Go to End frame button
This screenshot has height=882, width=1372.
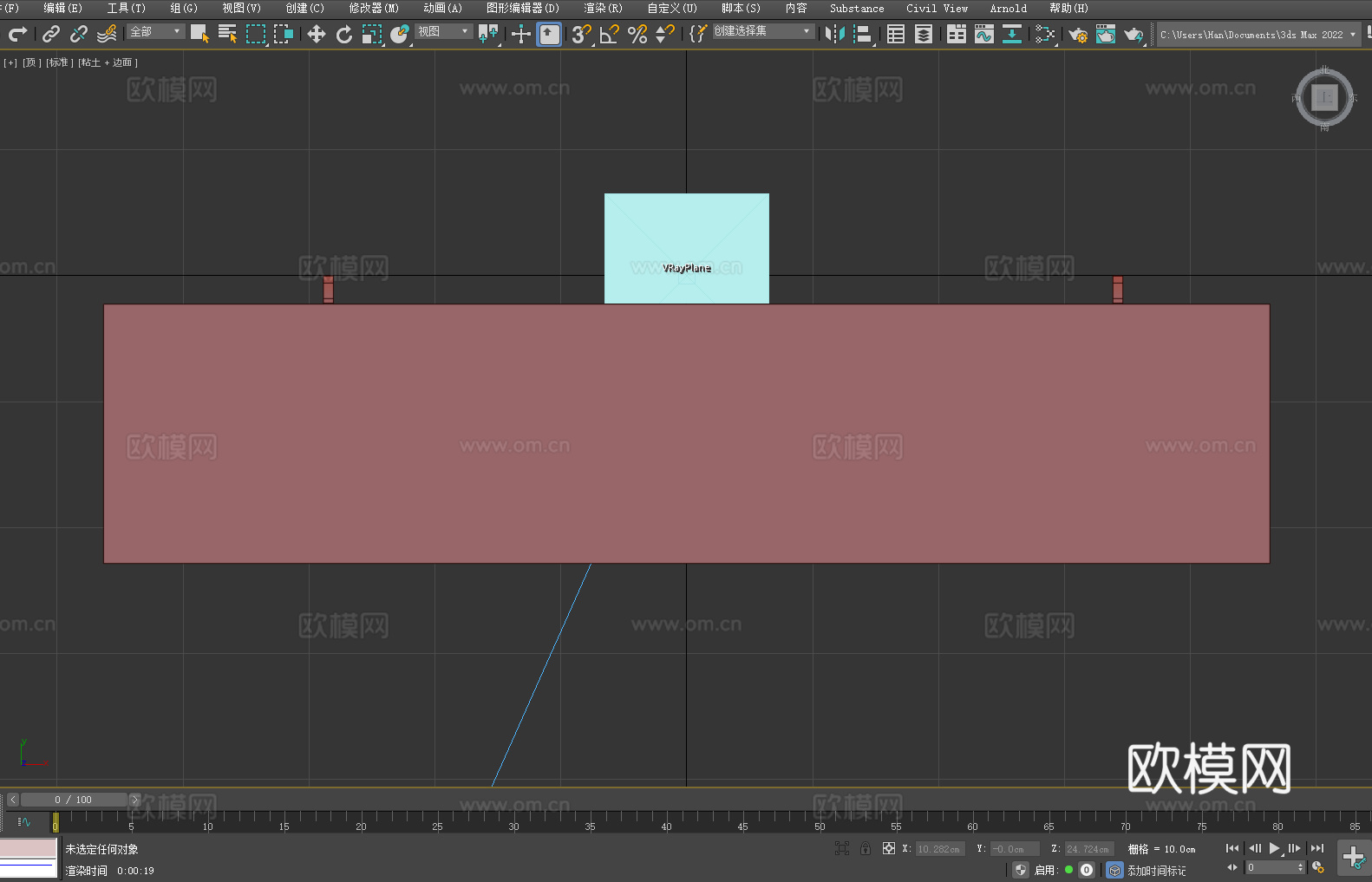(1317, 848)
